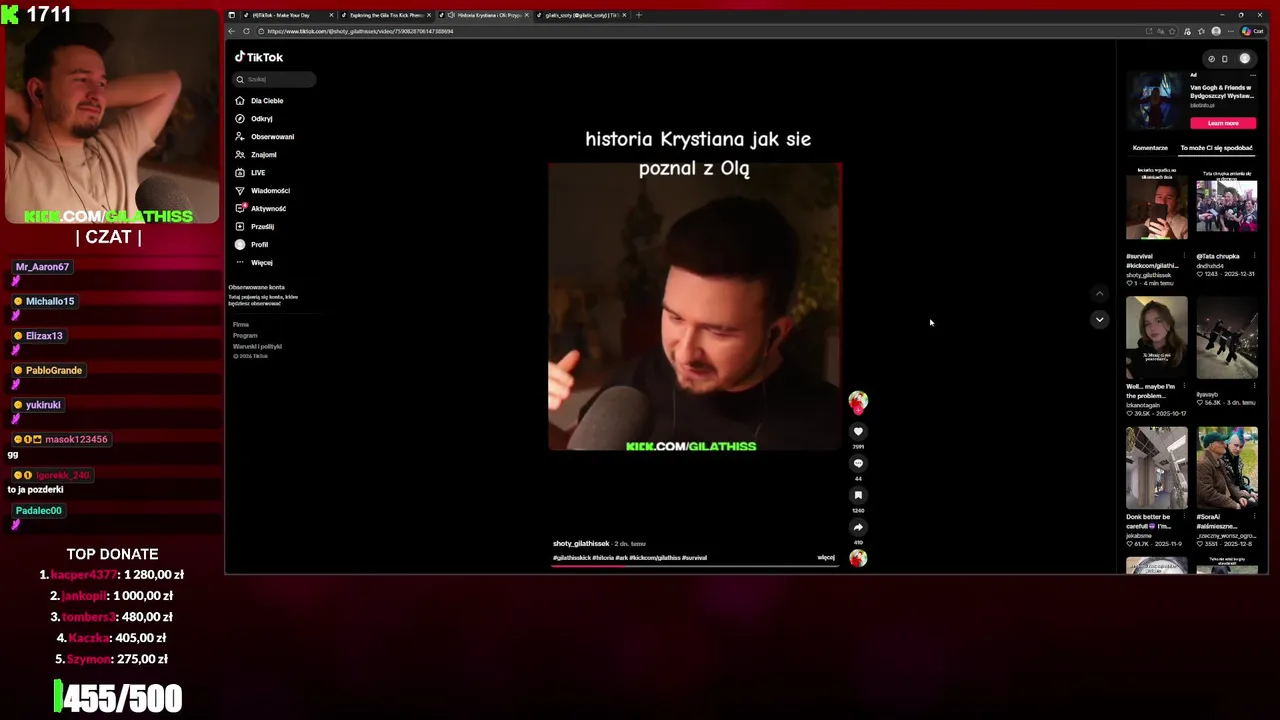Image resolution: width=1280 pixels, height=720 pixels.
Task: Switch to Exploring the Gila Tiss Kick tab
Action: [x=388, y=15]
